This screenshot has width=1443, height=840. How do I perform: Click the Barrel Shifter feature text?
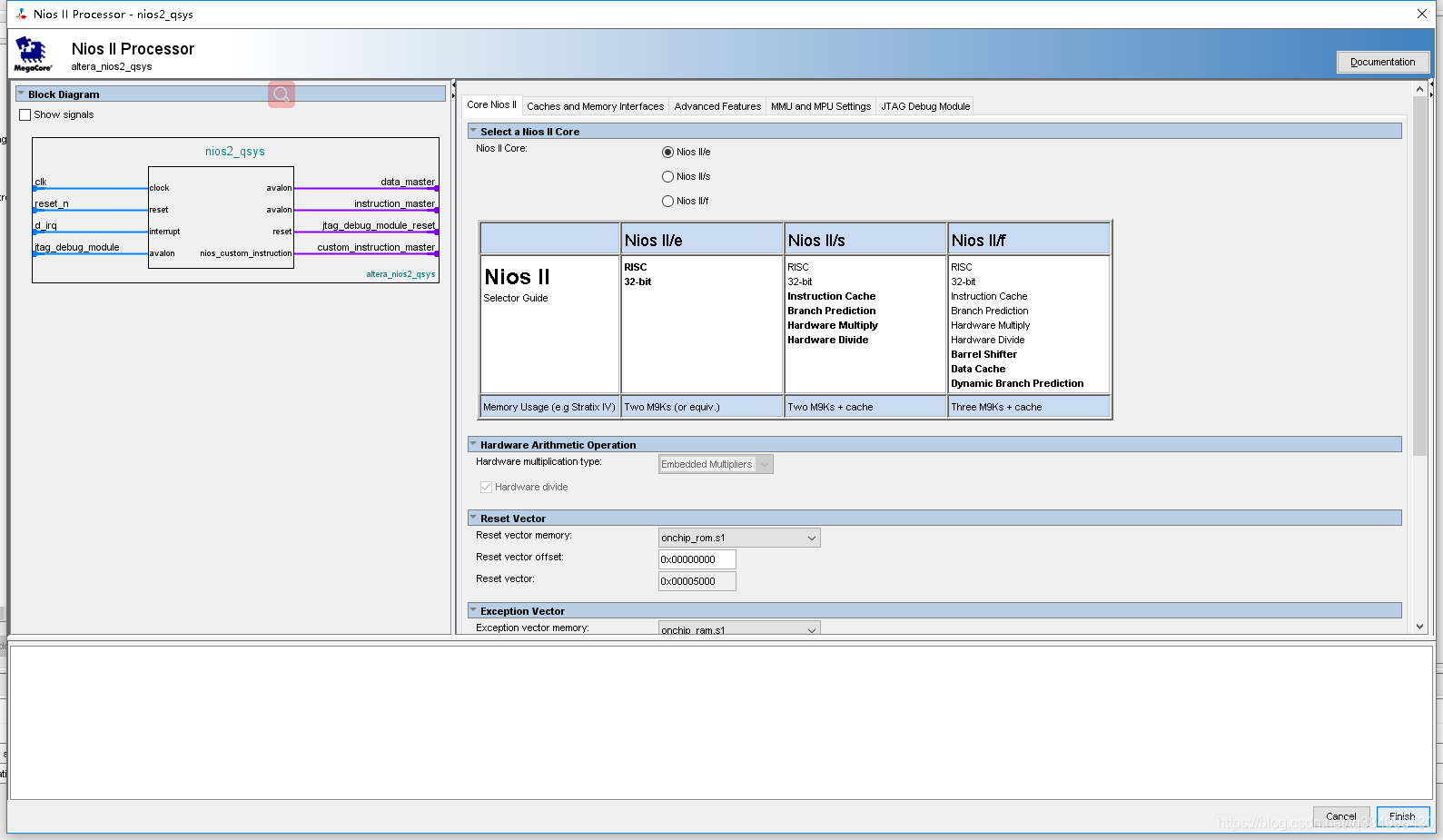click(x=983, y=354)
